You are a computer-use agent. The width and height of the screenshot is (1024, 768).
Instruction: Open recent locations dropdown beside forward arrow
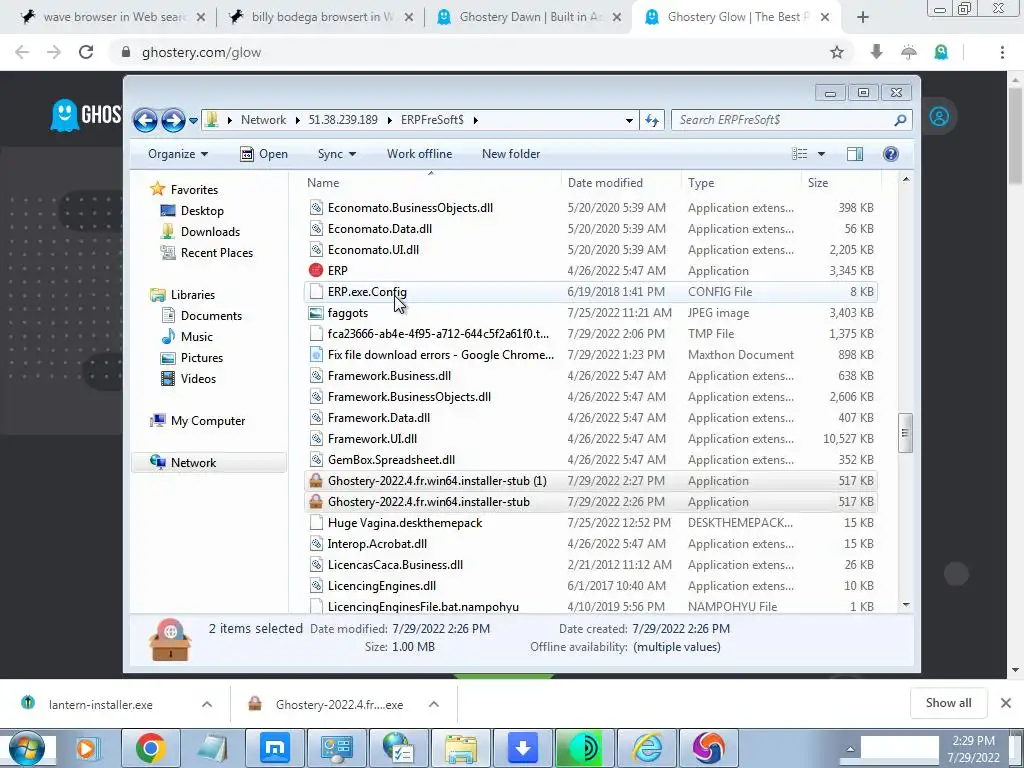pyautogui.click(x=193, y=121)
